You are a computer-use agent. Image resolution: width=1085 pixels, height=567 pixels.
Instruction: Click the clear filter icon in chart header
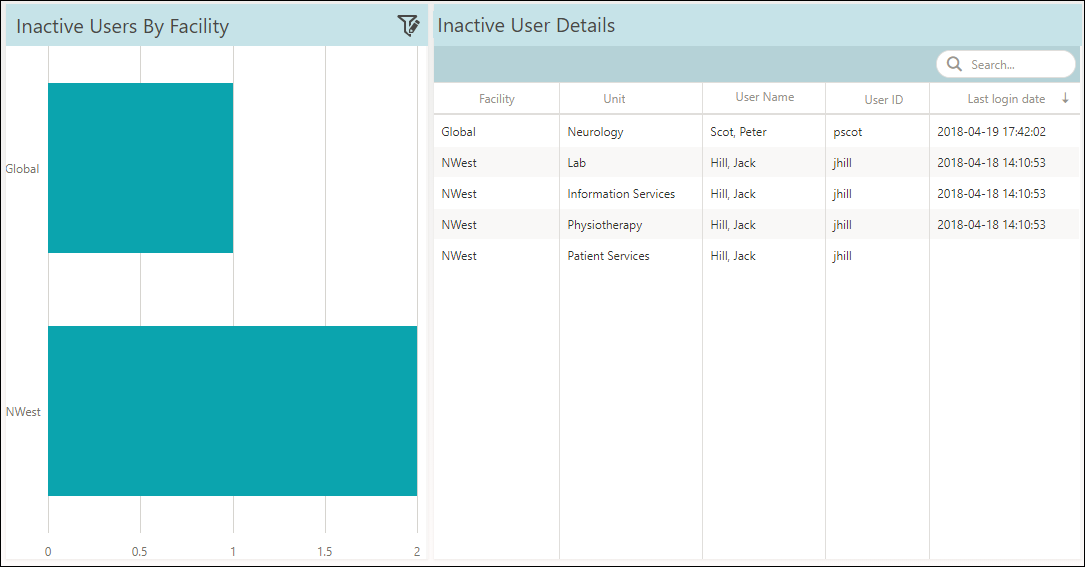tap(408, 26)
